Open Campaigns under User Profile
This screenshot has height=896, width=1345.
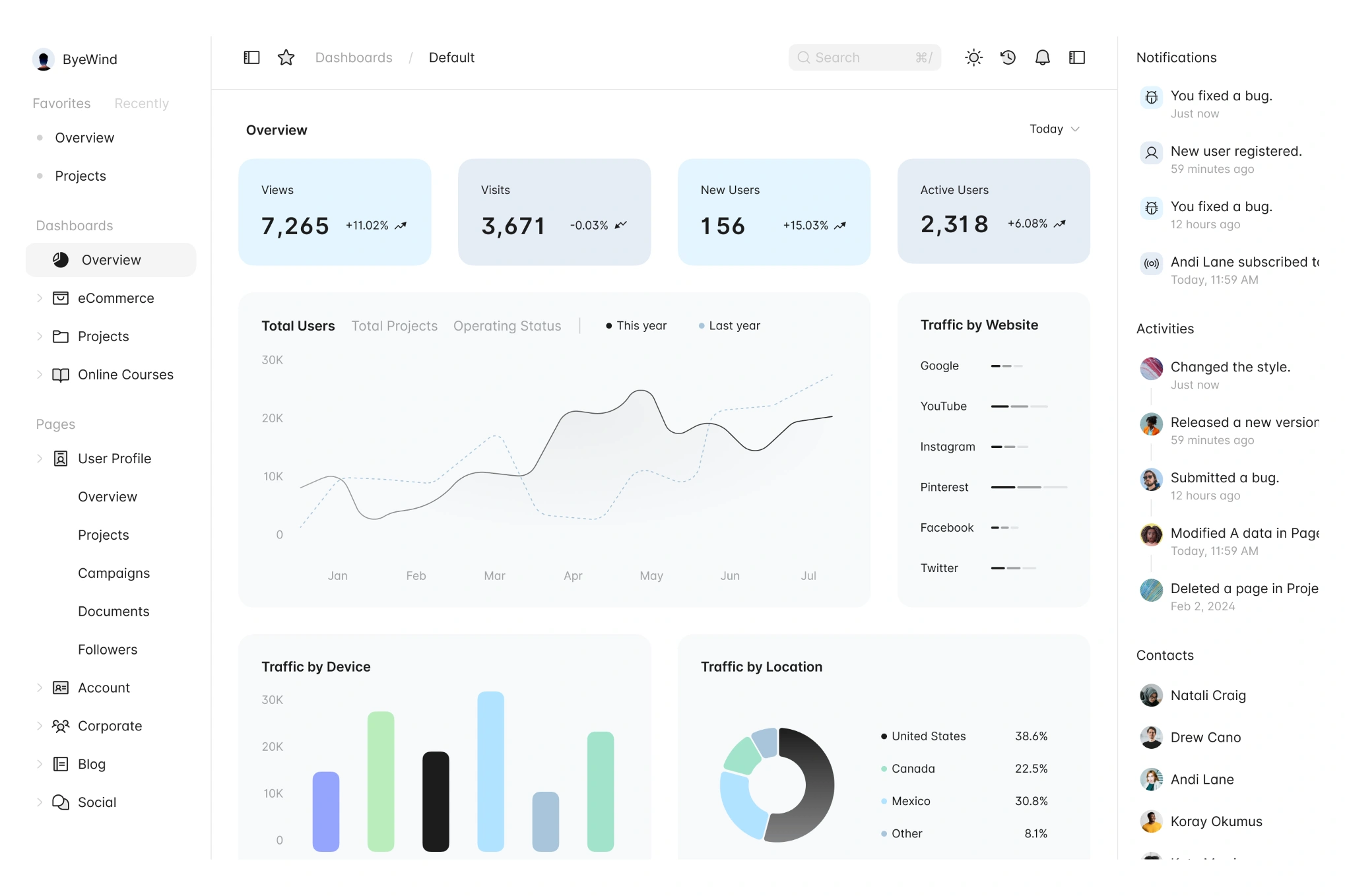114,573
